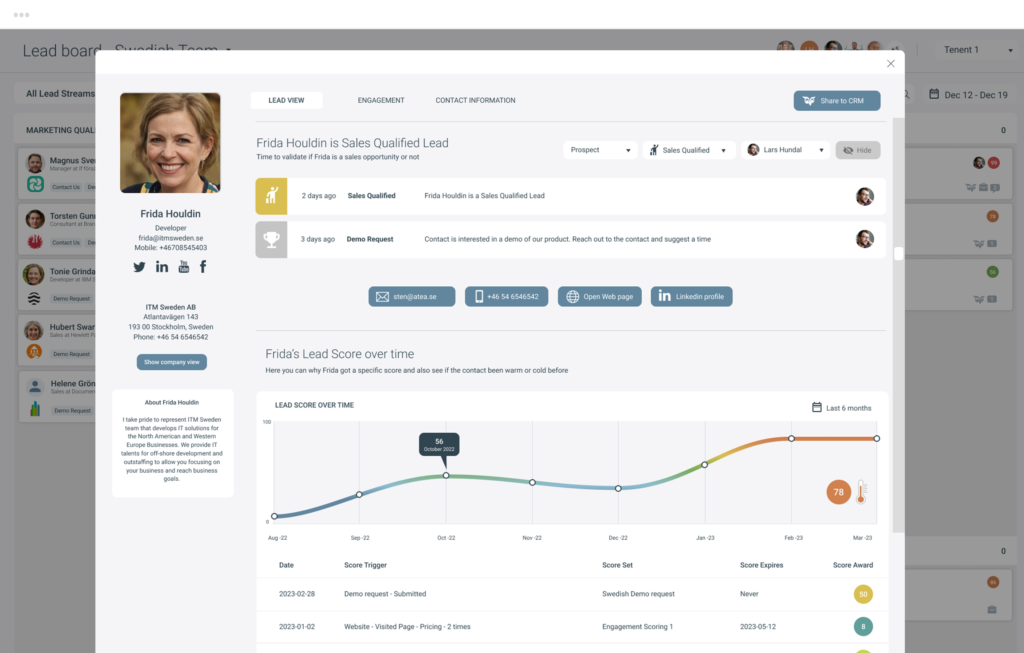Open Frida's LinkedIn social icon
Image resolution: width=1024 pixels, height=653 pixels.
pyautogui.click(x=162, y=267)
